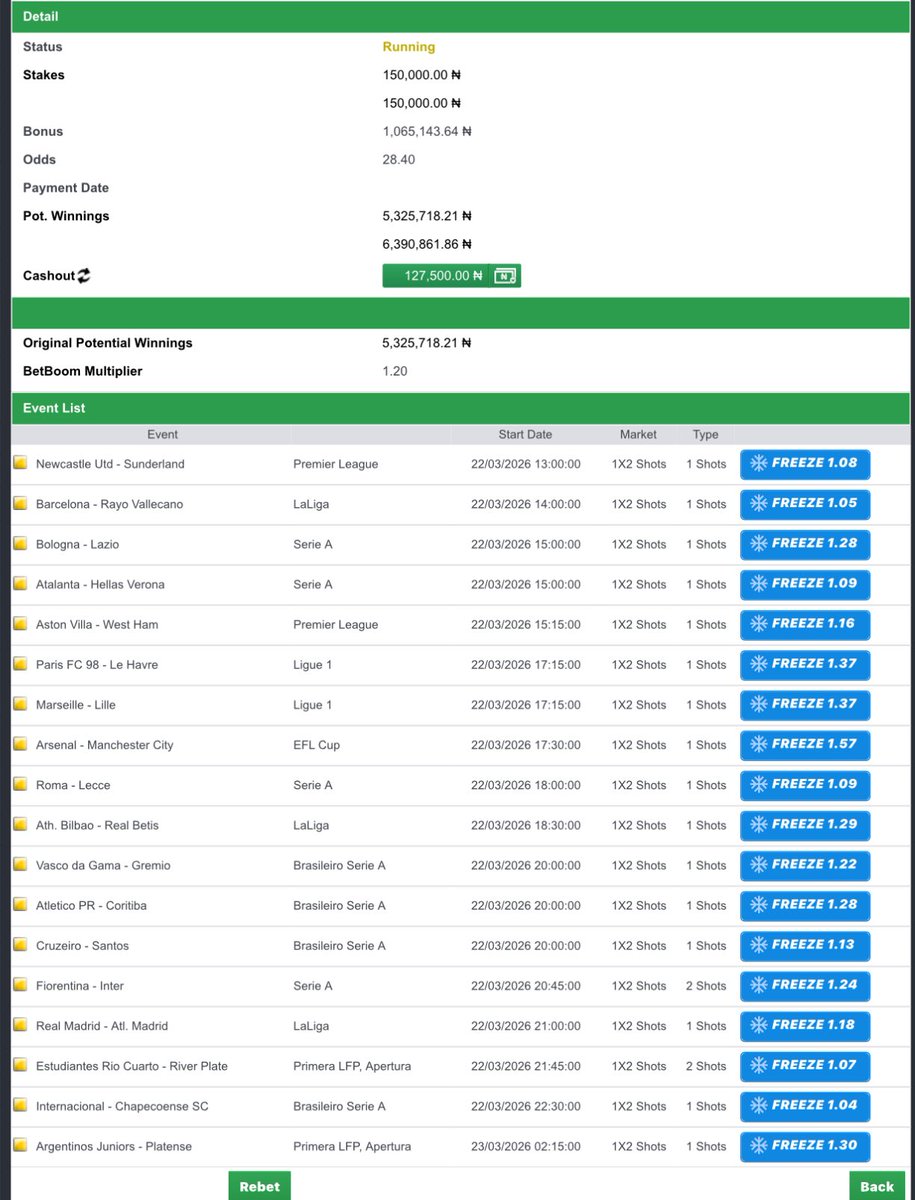This screenshot has width=915, height=1200.
Task: Click yellow status icon for Arsenal - Manchester City
Action: (x=20, y=744)
